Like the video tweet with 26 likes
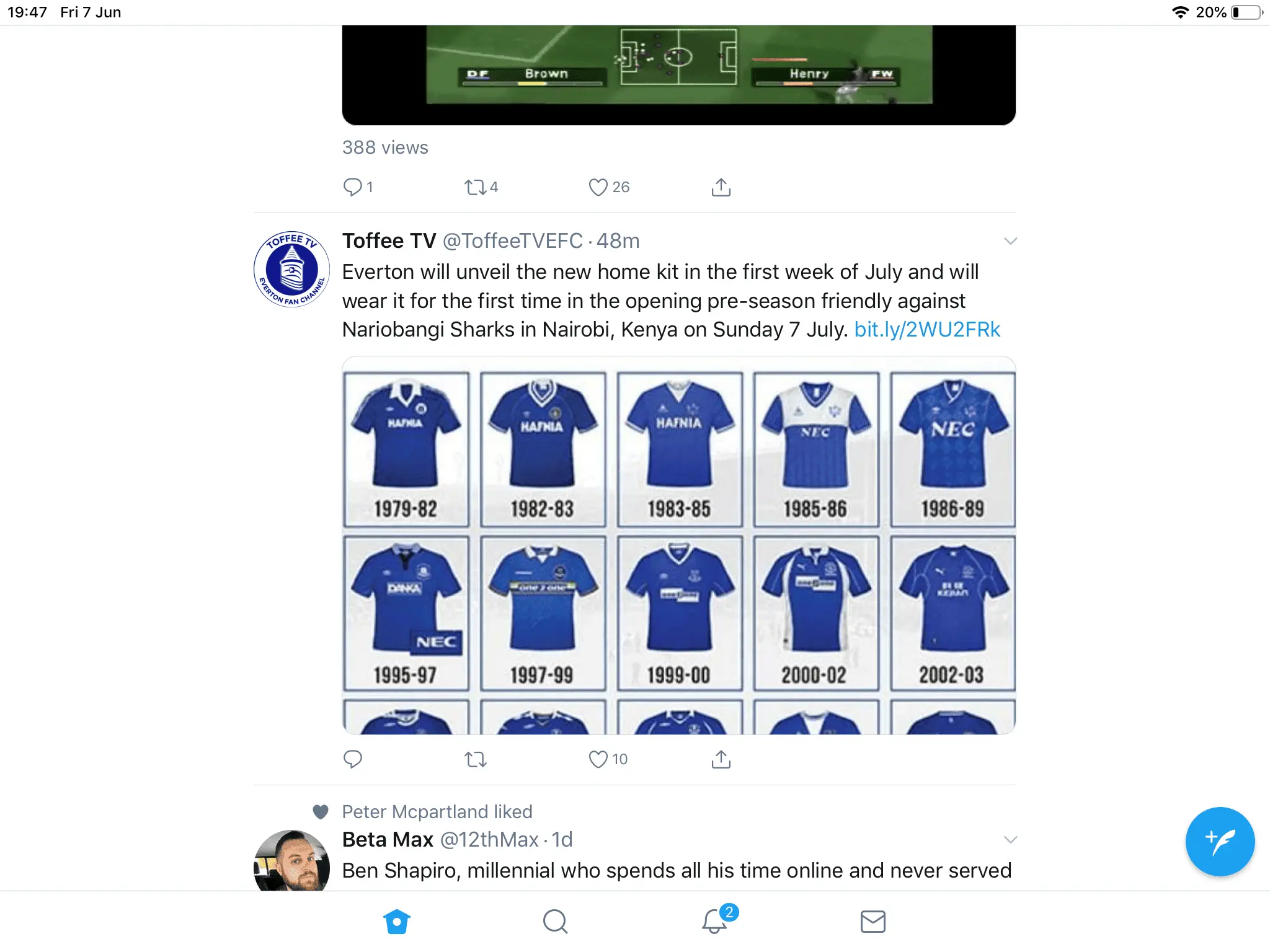The width and height of the screenshot is (1270, 952). coord(598,187)
